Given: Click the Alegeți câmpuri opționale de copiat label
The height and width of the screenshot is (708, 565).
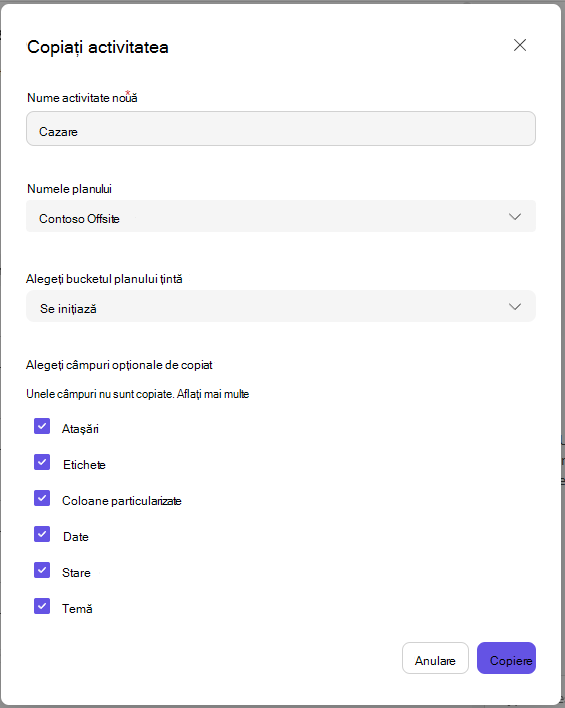Looking at the screenshot, I should tap(119, 365).
